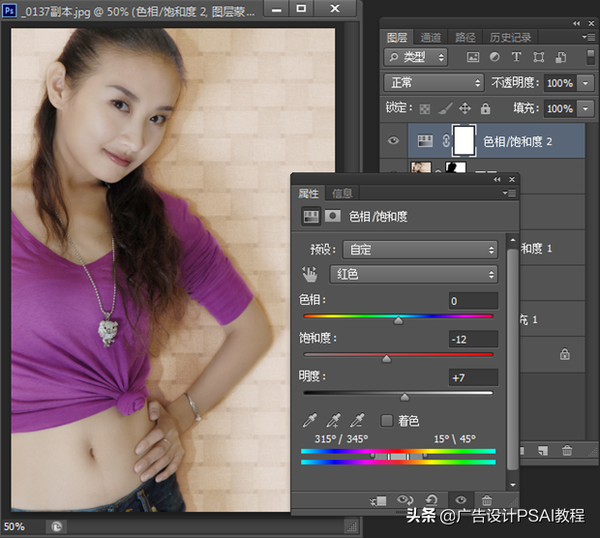The image size is (600, 538).
Task: Select the add-to-sample eyedropper with plus
Action: [x=335, y=420]
